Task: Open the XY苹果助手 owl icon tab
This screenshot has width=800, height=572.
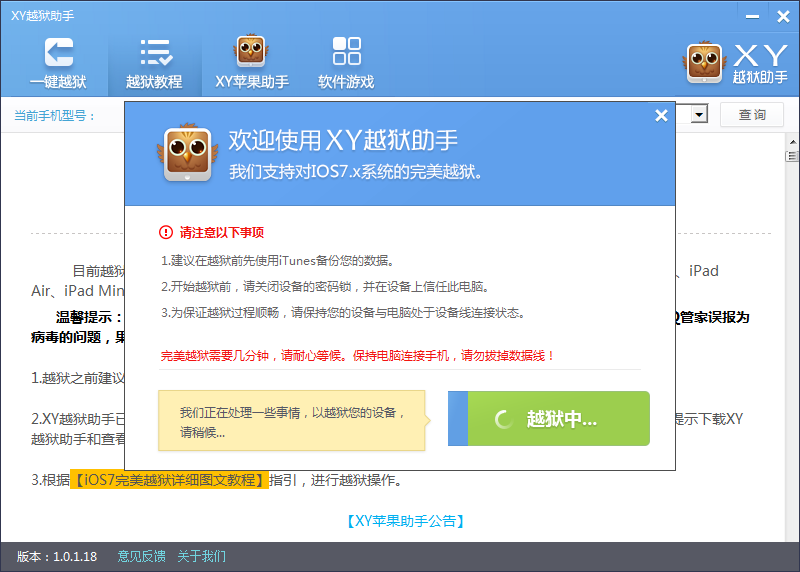Action: (252, 63)
